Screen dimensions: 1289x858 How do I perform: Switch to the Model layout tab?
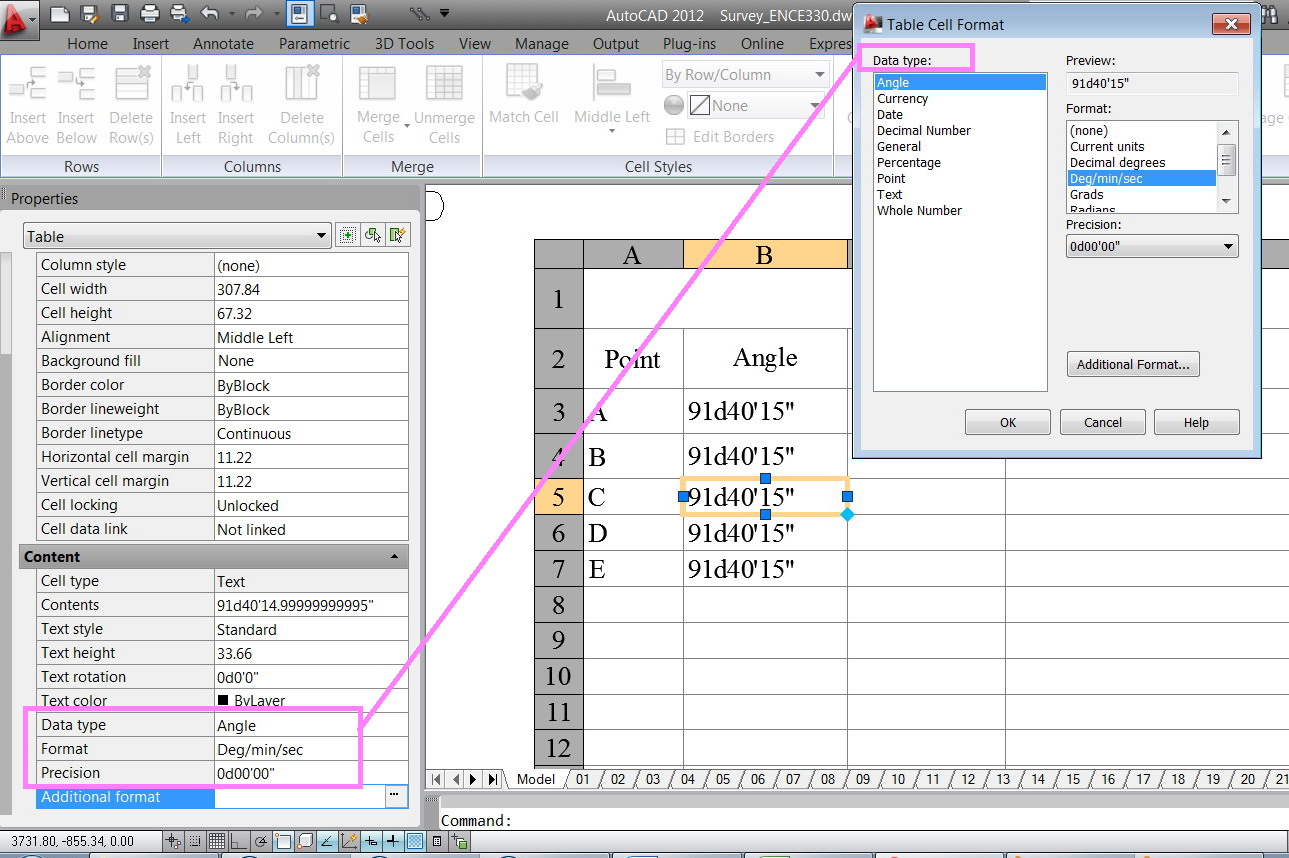(x=535, y=779)
